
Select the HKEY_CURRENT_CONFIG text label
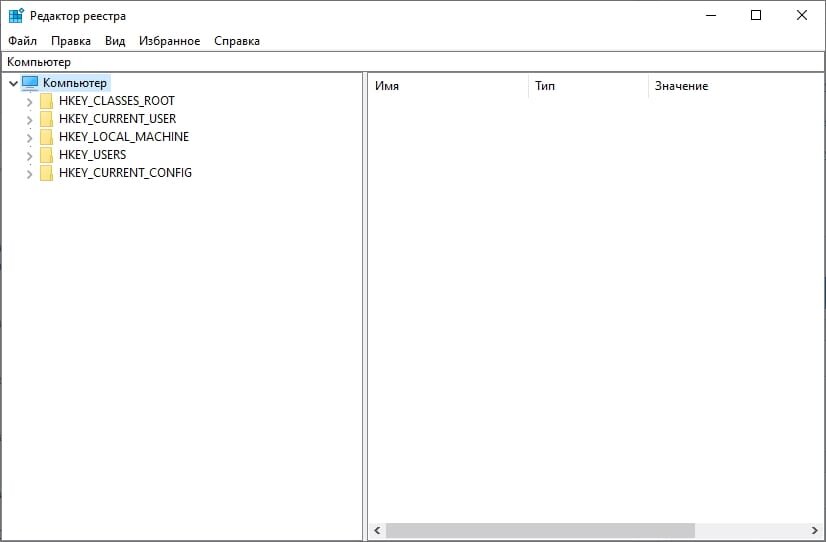(x=125, y=173)
